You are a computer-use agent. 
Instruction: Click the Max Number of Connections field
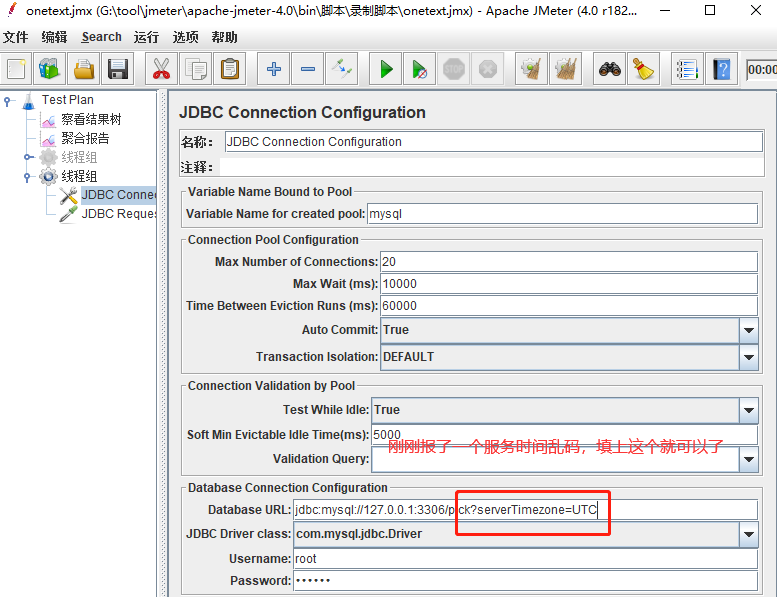click(569, 262)
